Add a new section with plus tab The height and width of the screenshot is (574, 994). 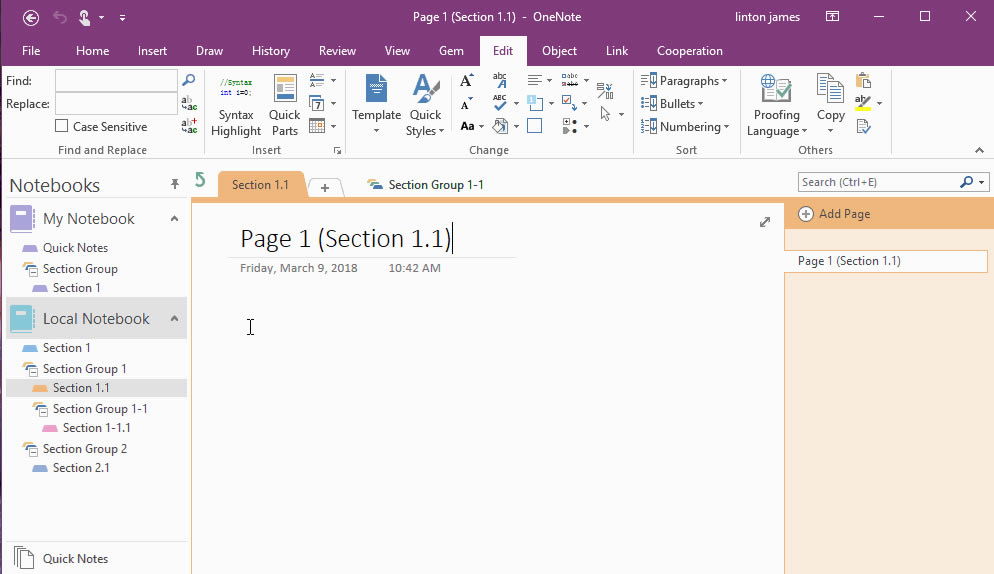[x=325, y=188]
